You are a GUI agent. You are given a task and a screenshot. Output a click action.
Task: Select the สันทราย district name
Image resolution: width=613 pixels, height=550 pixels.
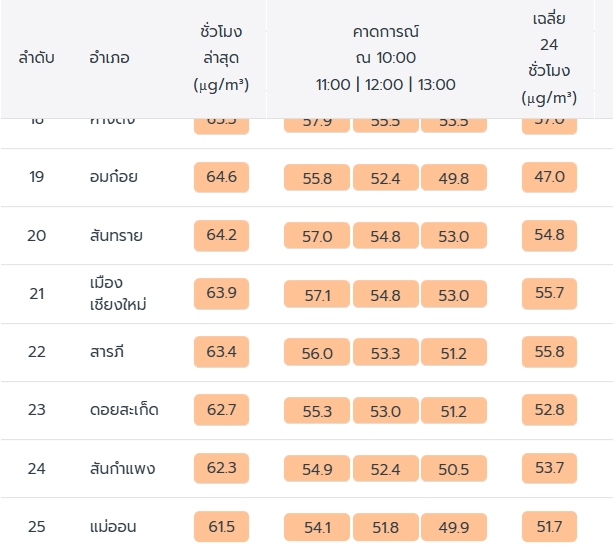tap(115, 236)
